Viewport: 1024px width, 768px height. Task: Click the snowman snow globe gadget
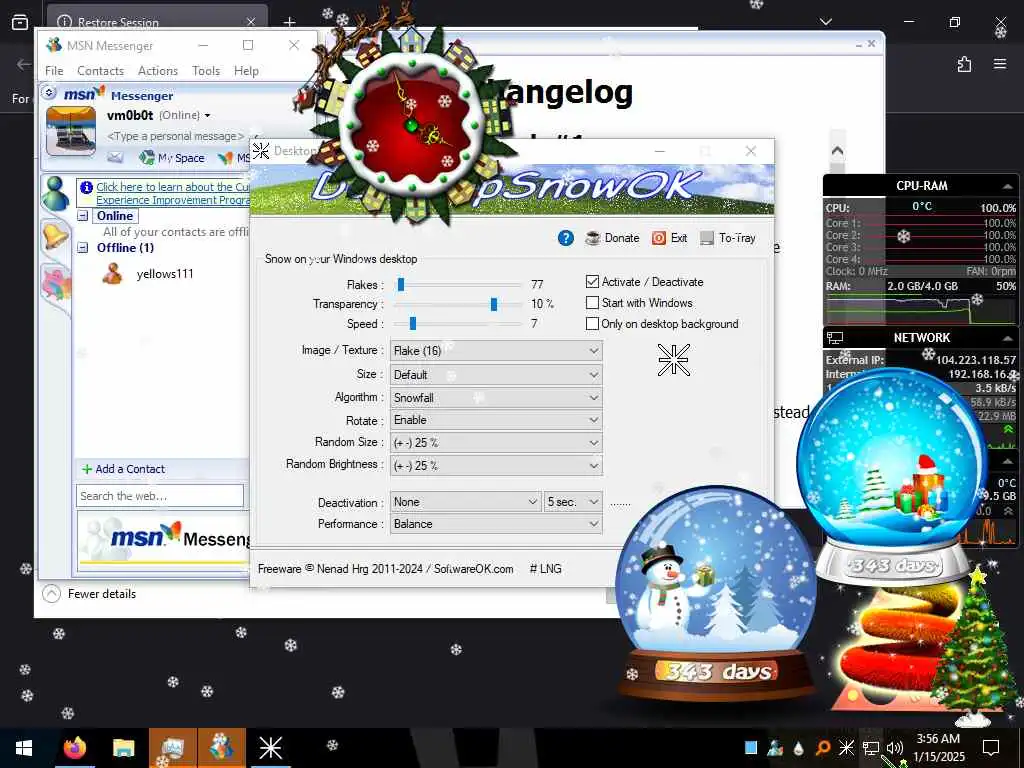point(716,594)
